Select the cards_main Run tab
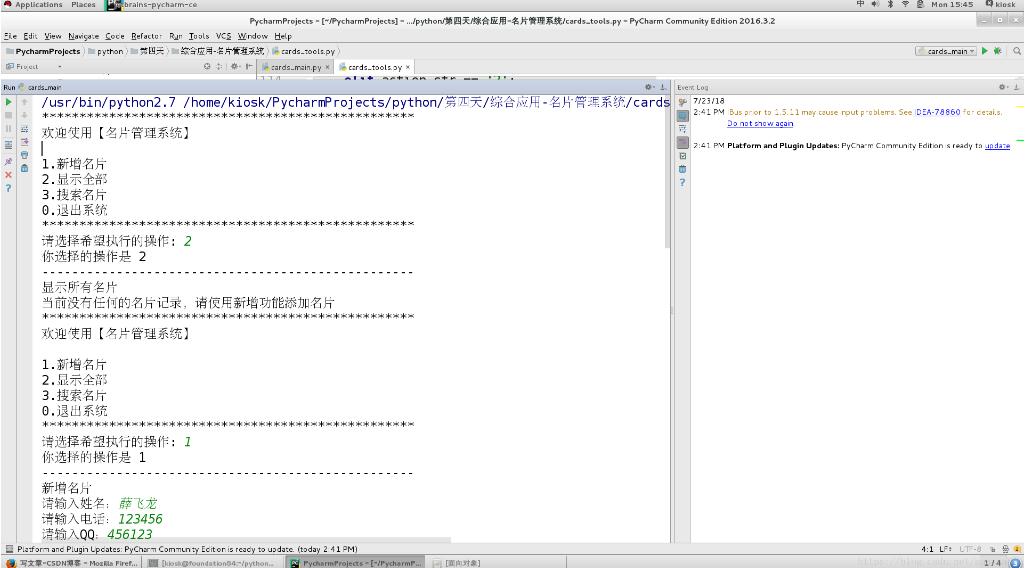This screenshot has height=568, width=1025. click(x=40, y=87)
